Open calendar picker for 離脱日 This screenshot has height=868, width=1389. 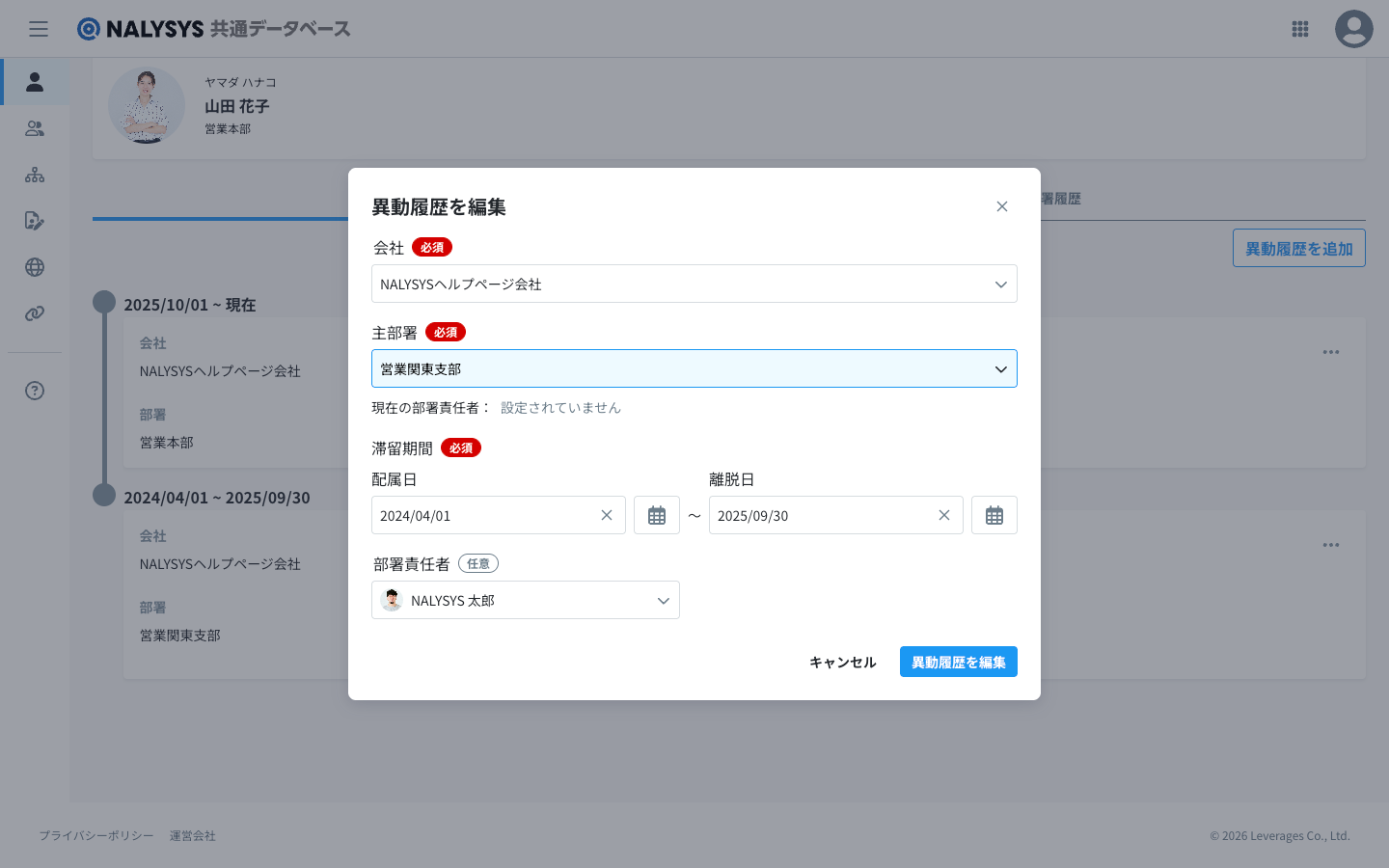(994, 515)
